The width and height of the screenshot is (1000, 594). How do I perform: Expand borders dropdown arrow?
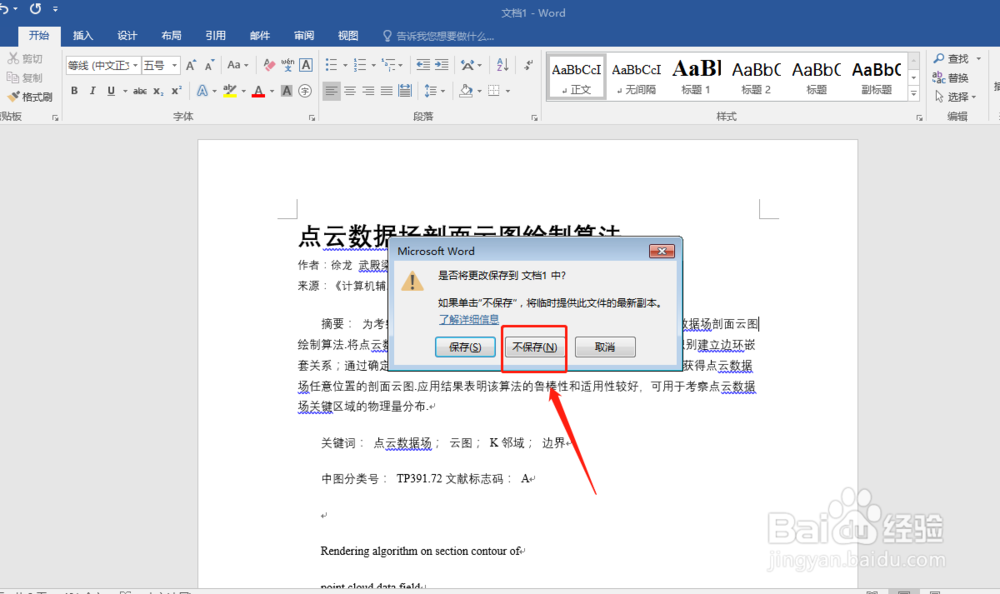(508, 91)
